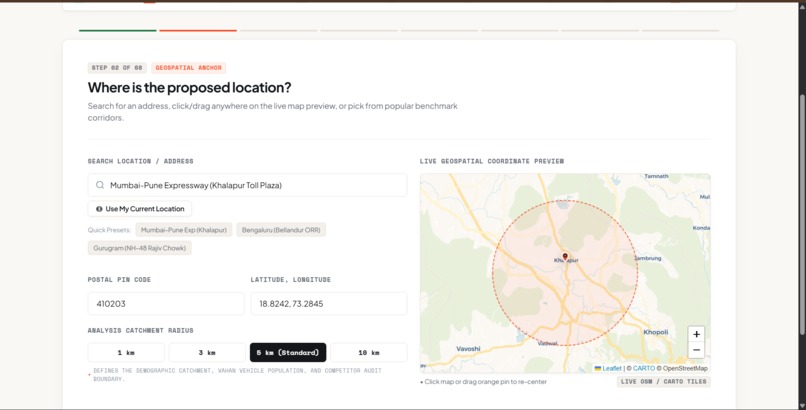This screenshot has height=410, width=806.
Task: Choose 10 km catchment radius
Action: [369, 352]
